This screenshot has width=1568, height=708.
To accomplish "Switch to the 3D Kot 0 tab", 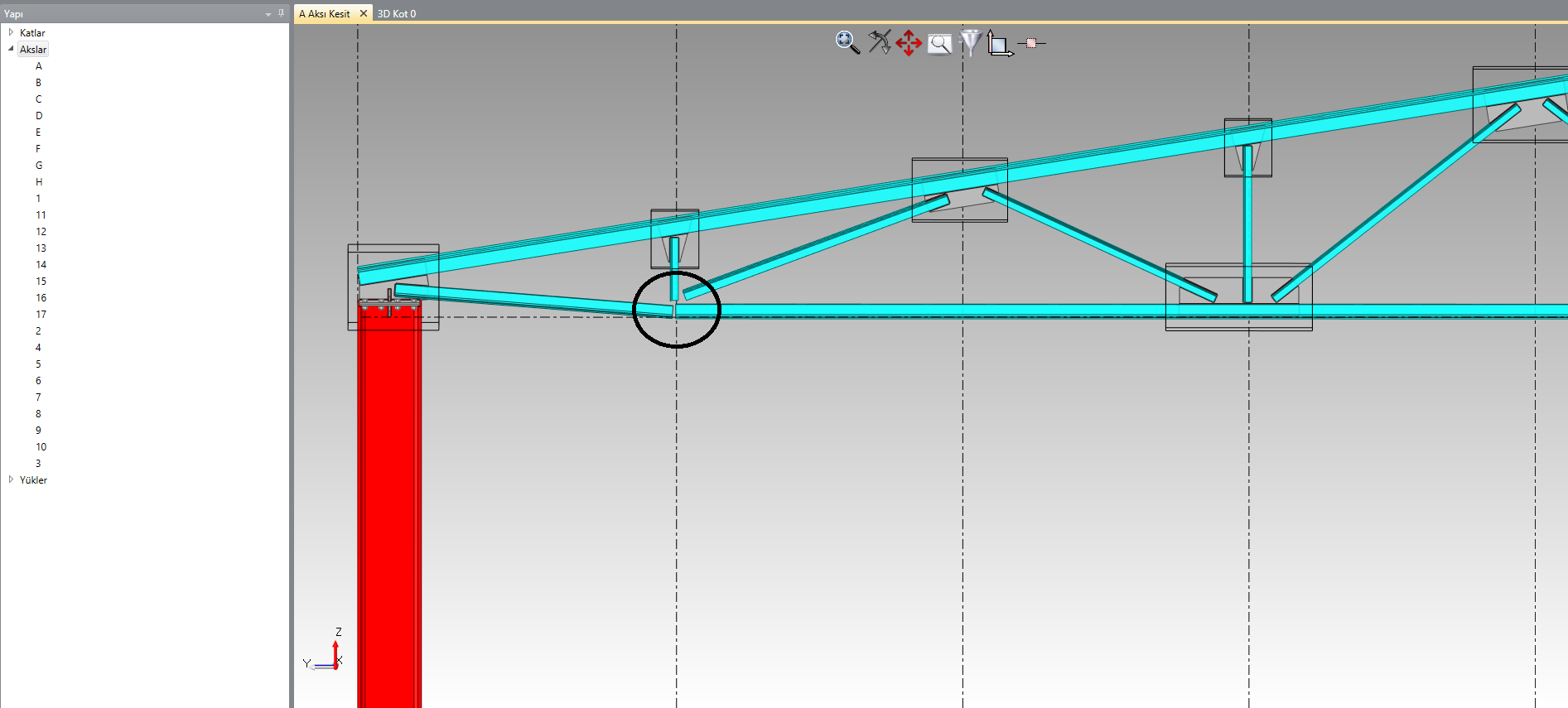I will click(397, 13).
